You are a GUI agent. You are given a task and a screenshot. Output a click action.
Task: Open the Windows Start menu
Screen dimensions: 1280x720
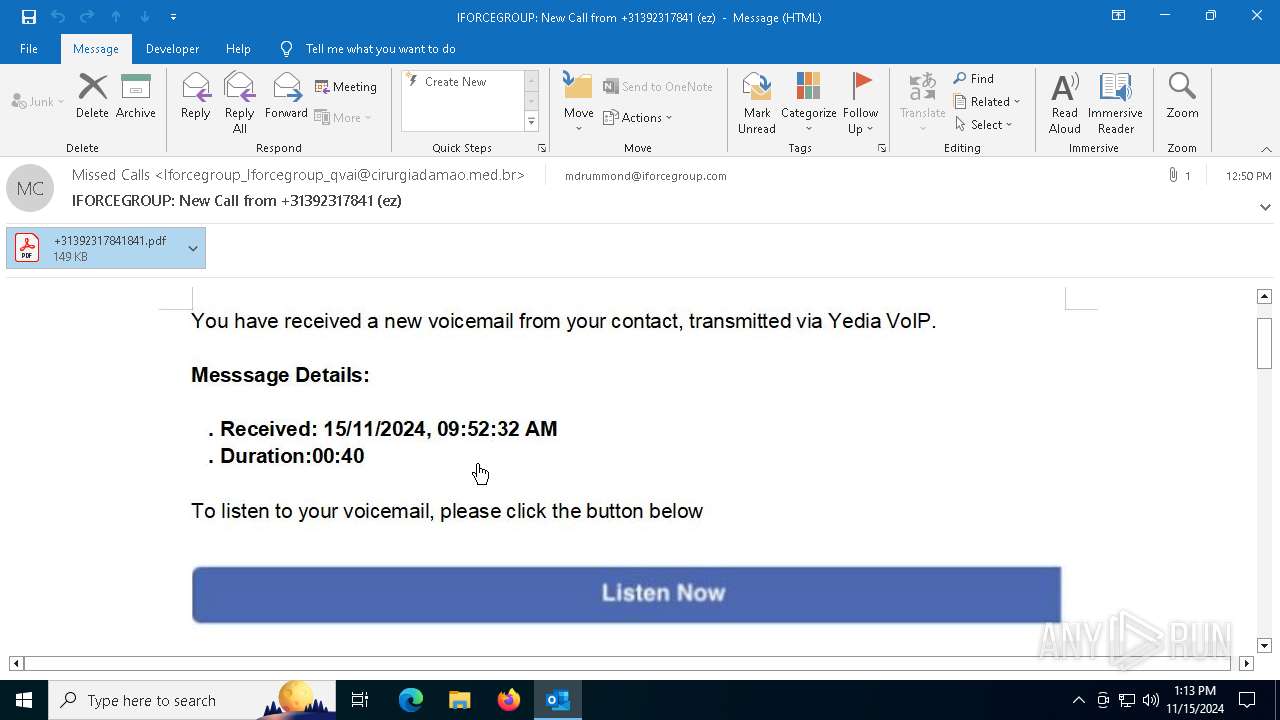click(24, 700)
